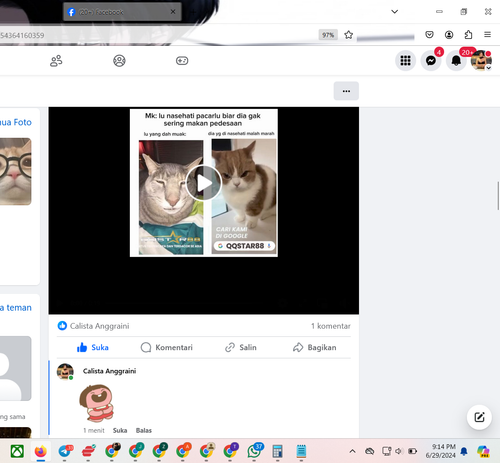Image resolution: width=500 pixels, height=463 pixels.
Task: Open the Groups tab icon
Action: coord(119,61)
